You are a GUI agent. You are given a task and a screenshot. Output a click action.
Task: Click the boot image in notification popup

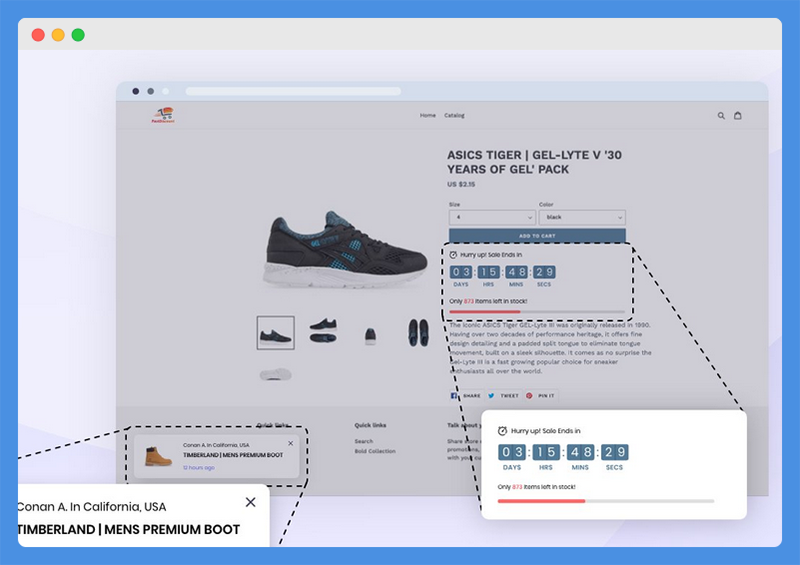point(158,456)
